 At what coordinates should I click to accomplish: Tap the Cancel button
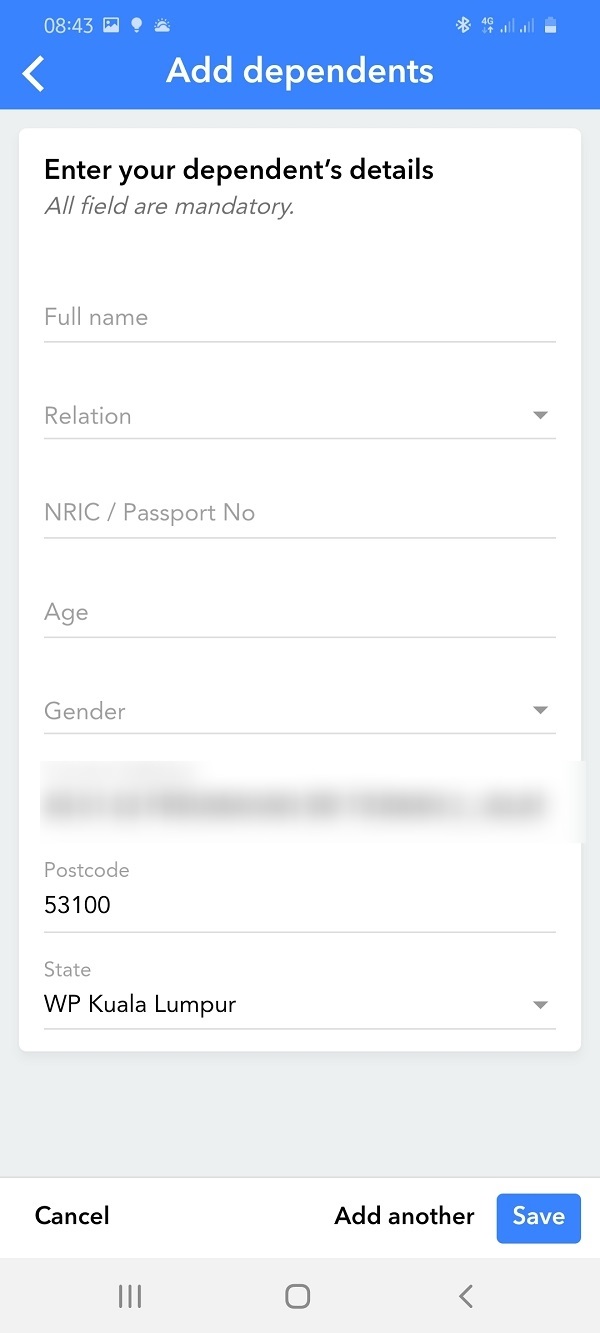click(72, 1216)
